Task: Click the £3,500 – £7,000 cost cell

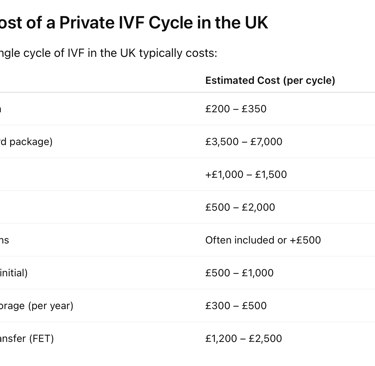Action: [x=244, y=142]
